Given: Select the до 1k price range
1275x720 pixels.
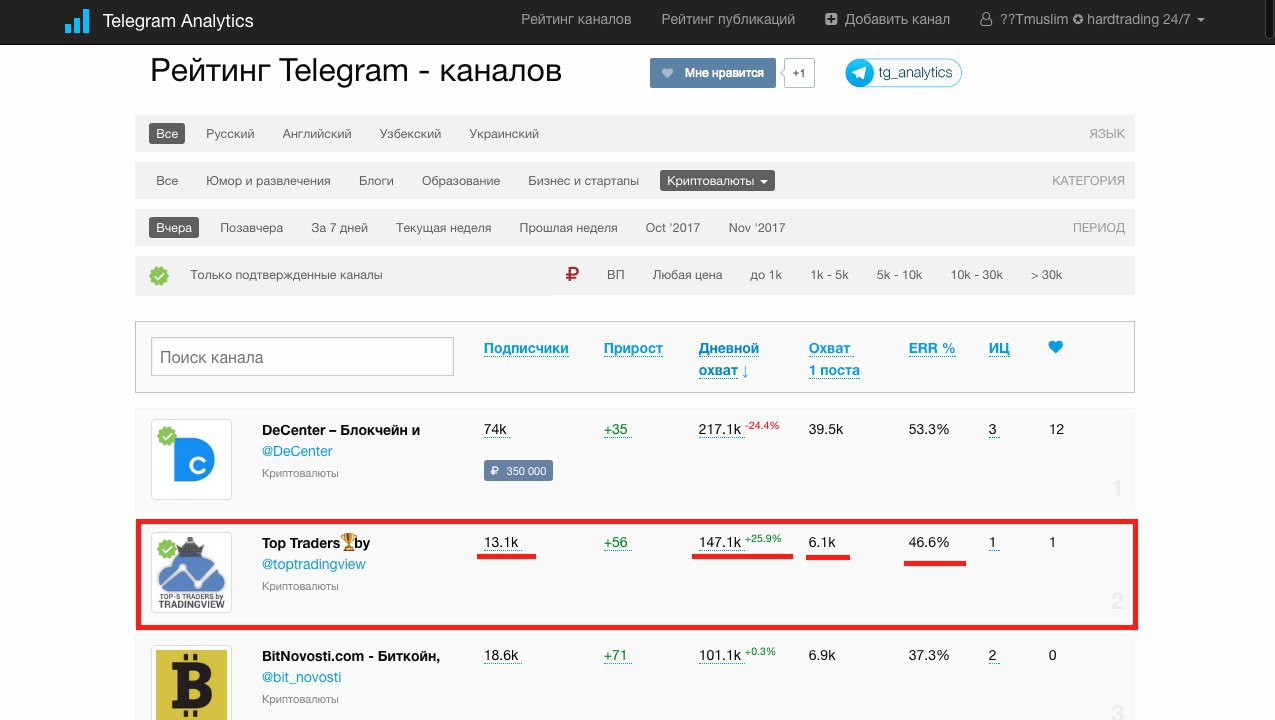Looking at the screenshot, I should 766,275.
